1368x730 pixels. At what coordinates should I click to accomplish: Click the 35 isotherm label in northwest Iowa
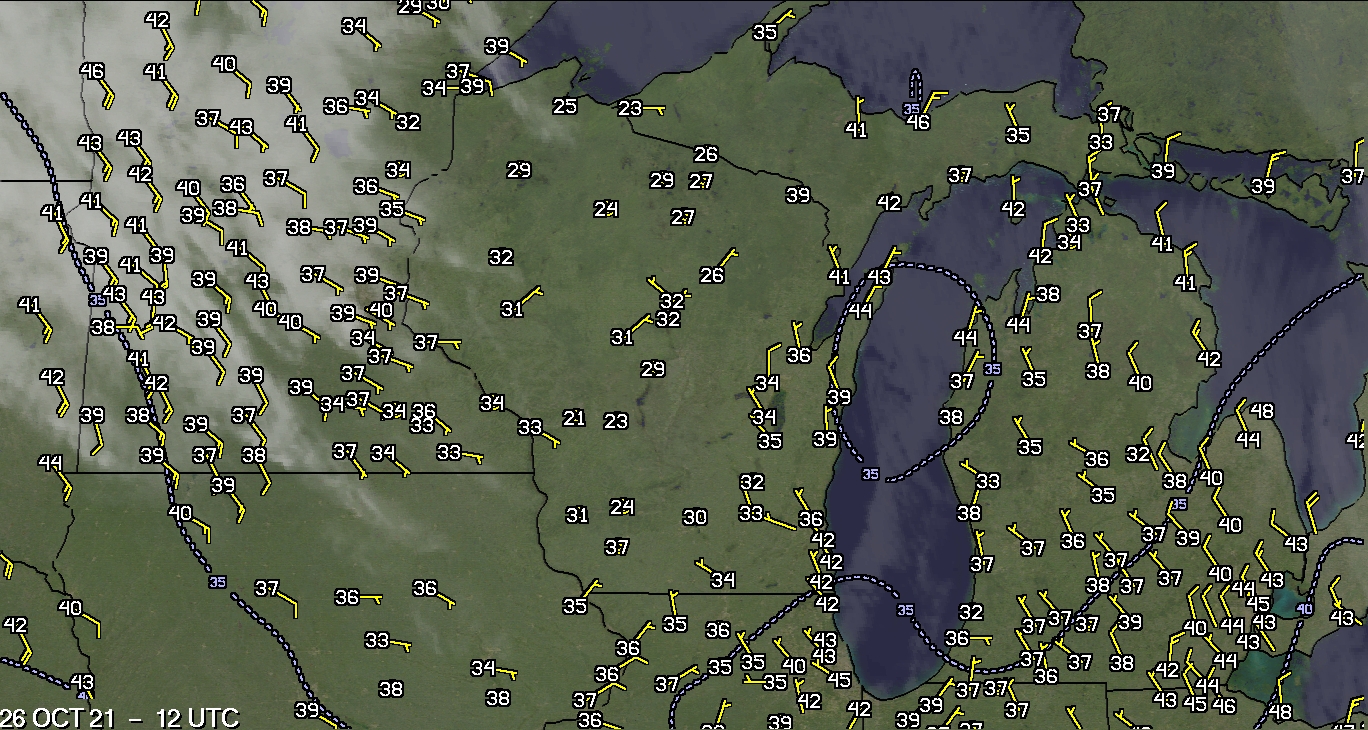tap(218, 581)
